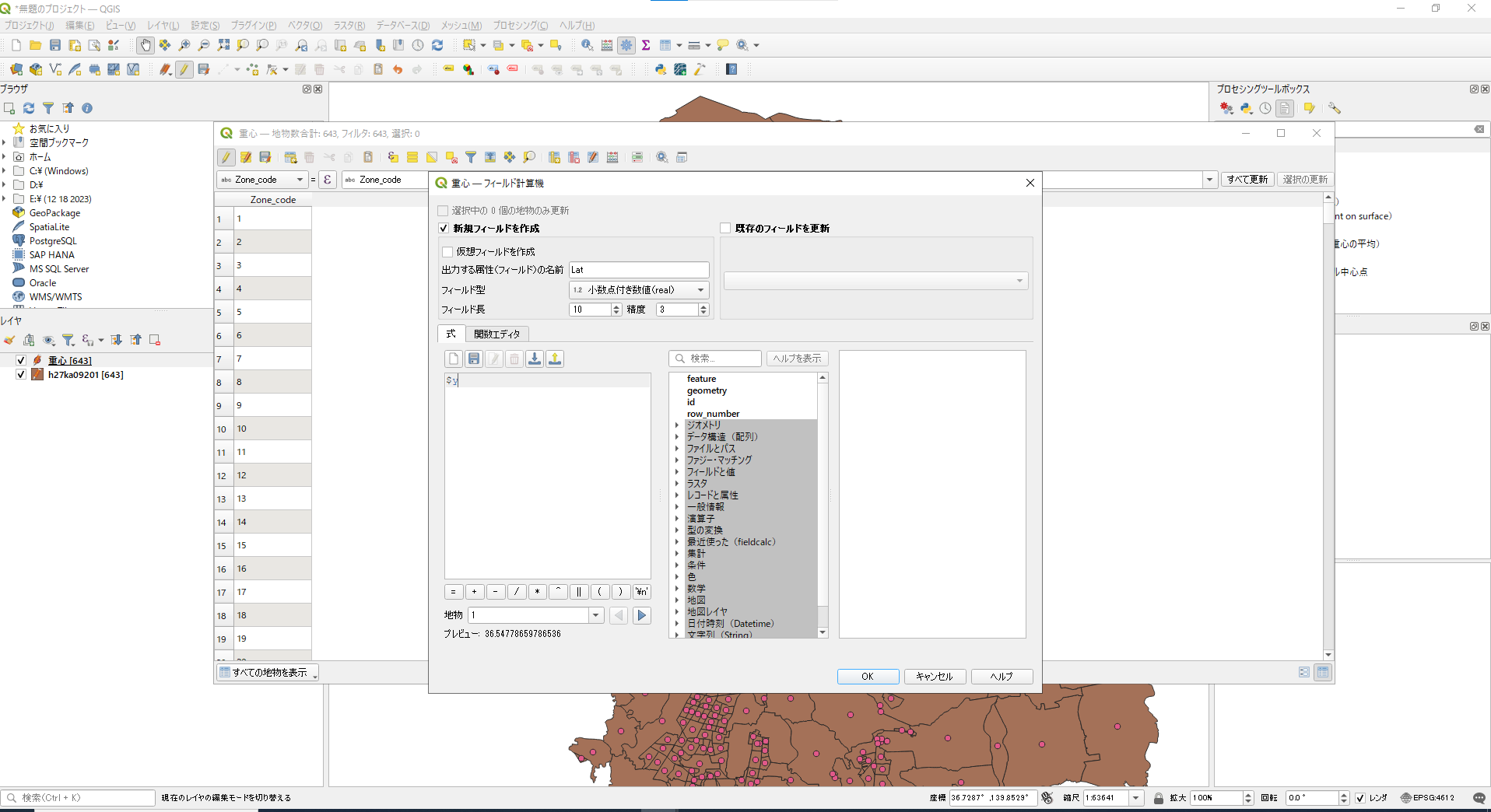Viewport: 1491px width, 812px height.
Task: Refresh the Browser panel
Action: tap(29, 108)
